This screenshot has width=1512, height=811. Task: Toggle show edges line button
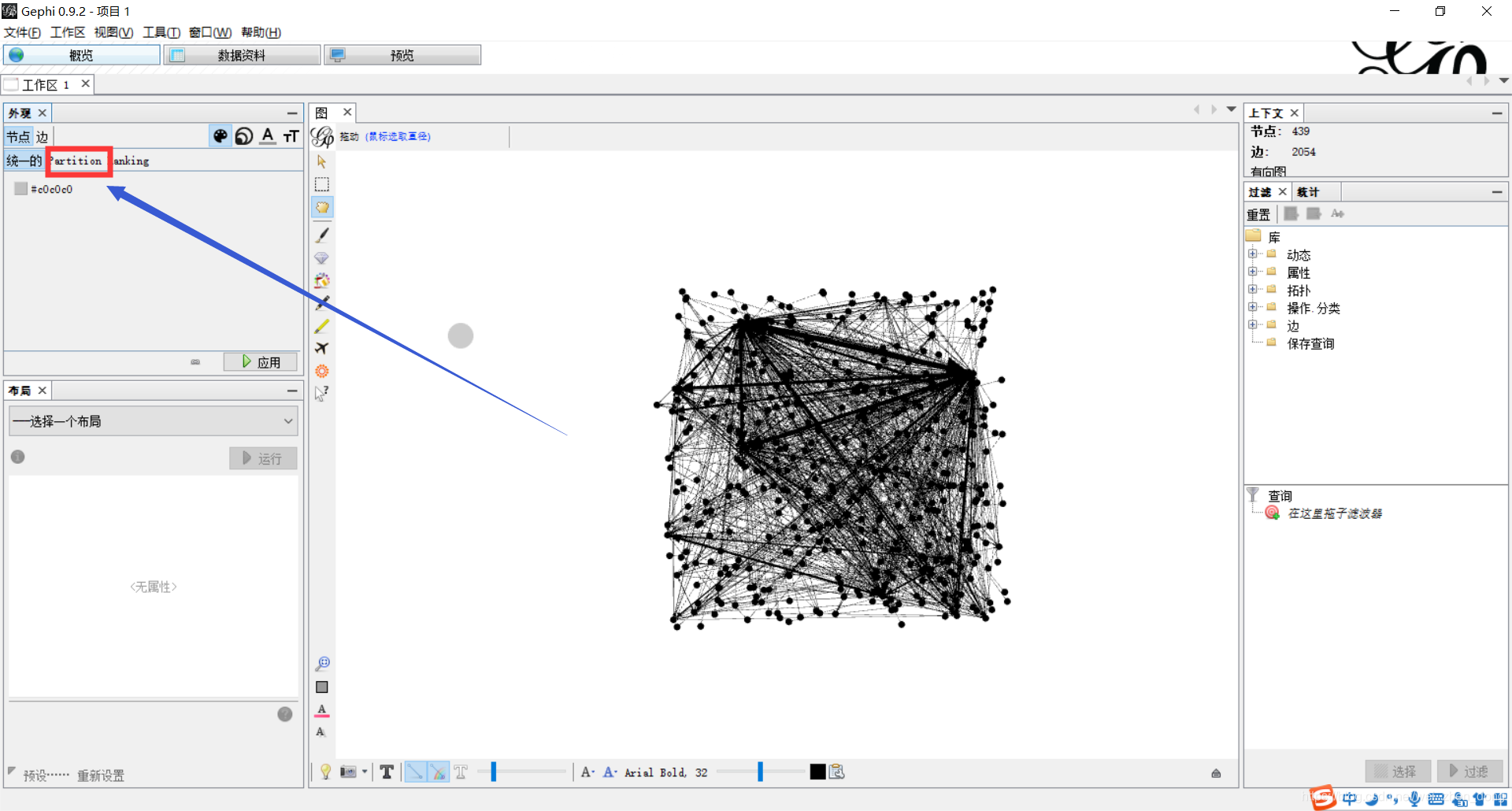coord(414,772)
